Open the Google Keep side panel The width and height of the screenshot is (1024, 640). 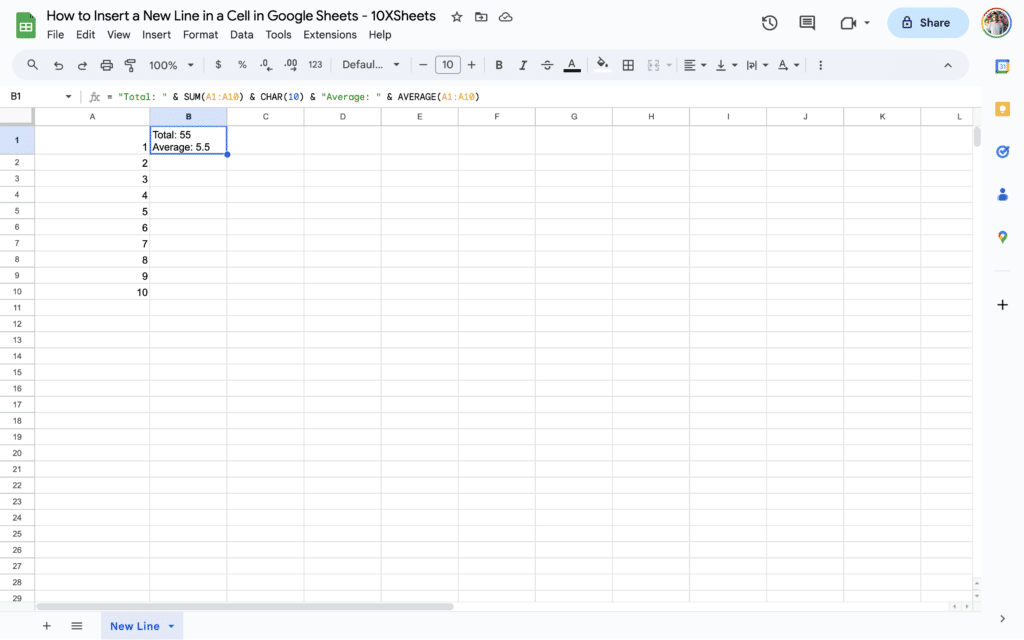click(x=1003, y=109)
